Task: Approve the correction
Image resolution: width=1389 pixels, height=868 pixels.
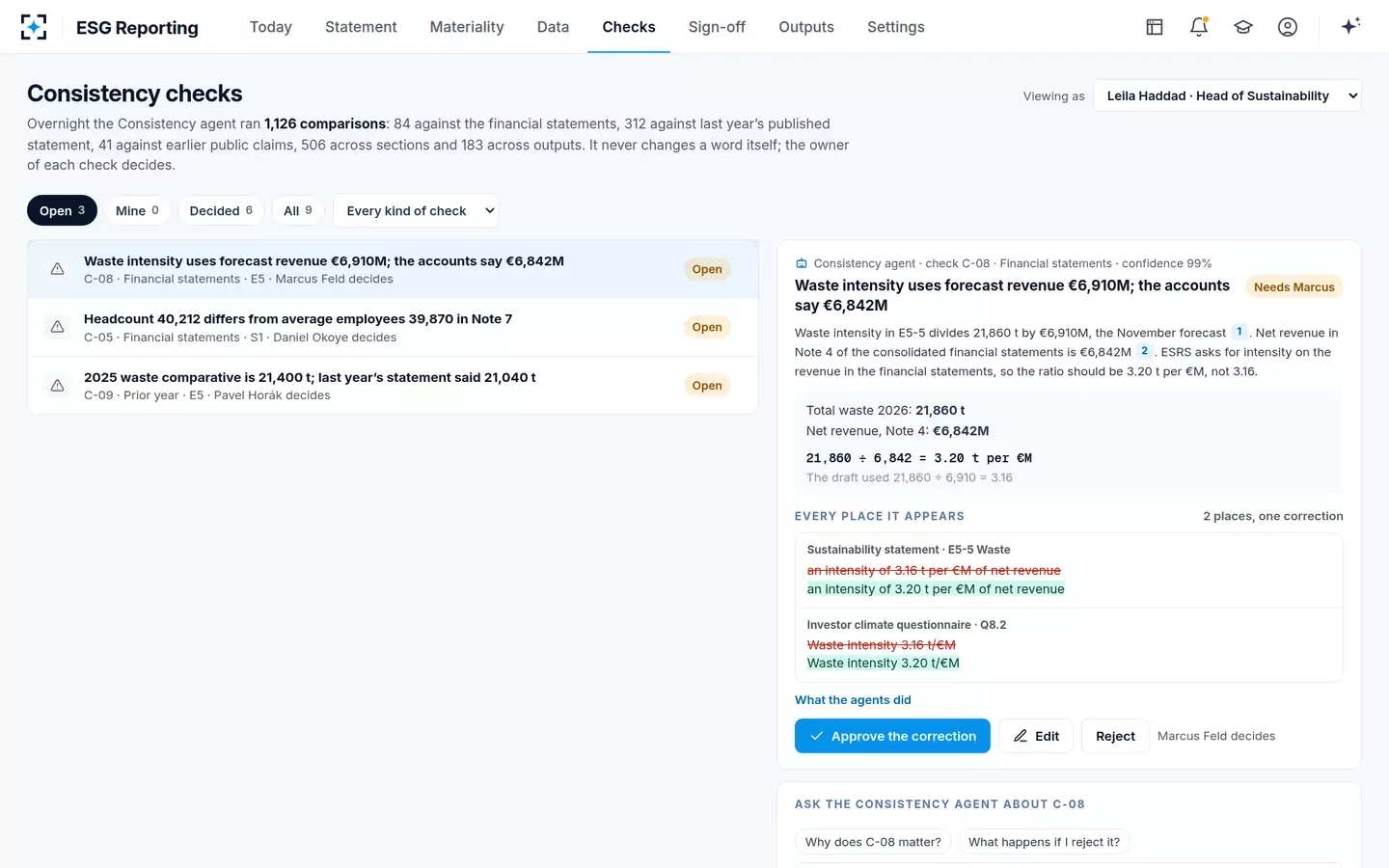Action: point(892,736)
